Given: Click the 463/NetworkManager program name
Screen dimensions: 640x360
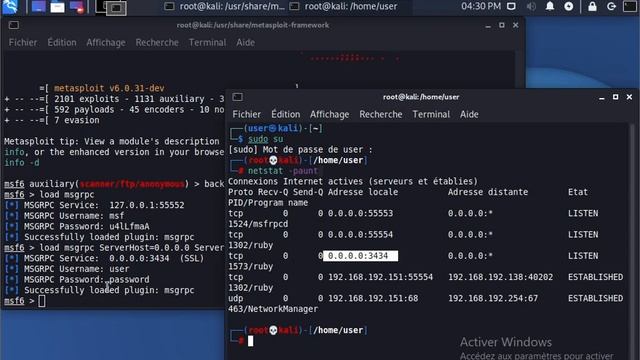Looking at the screenshot, I should point(273,309).
